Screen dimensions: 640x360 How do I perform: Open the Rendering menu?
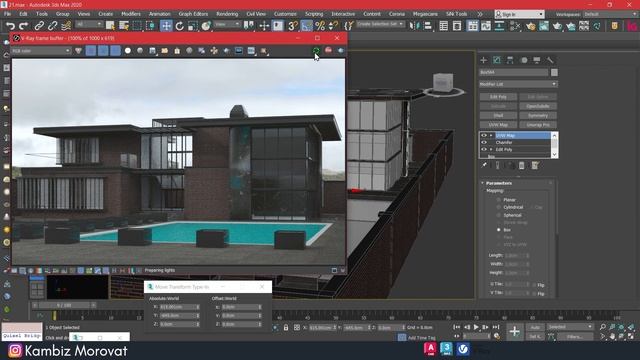(227, 14)
